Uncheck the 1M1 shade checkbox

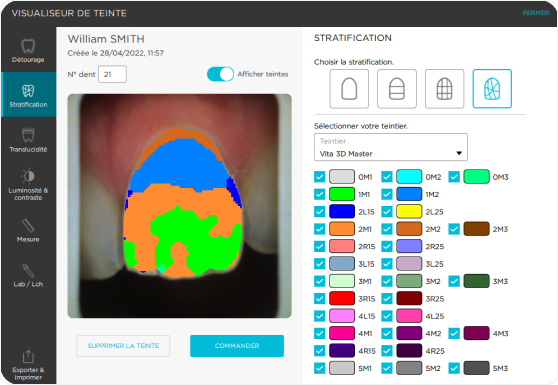click(x=320, y=194)
